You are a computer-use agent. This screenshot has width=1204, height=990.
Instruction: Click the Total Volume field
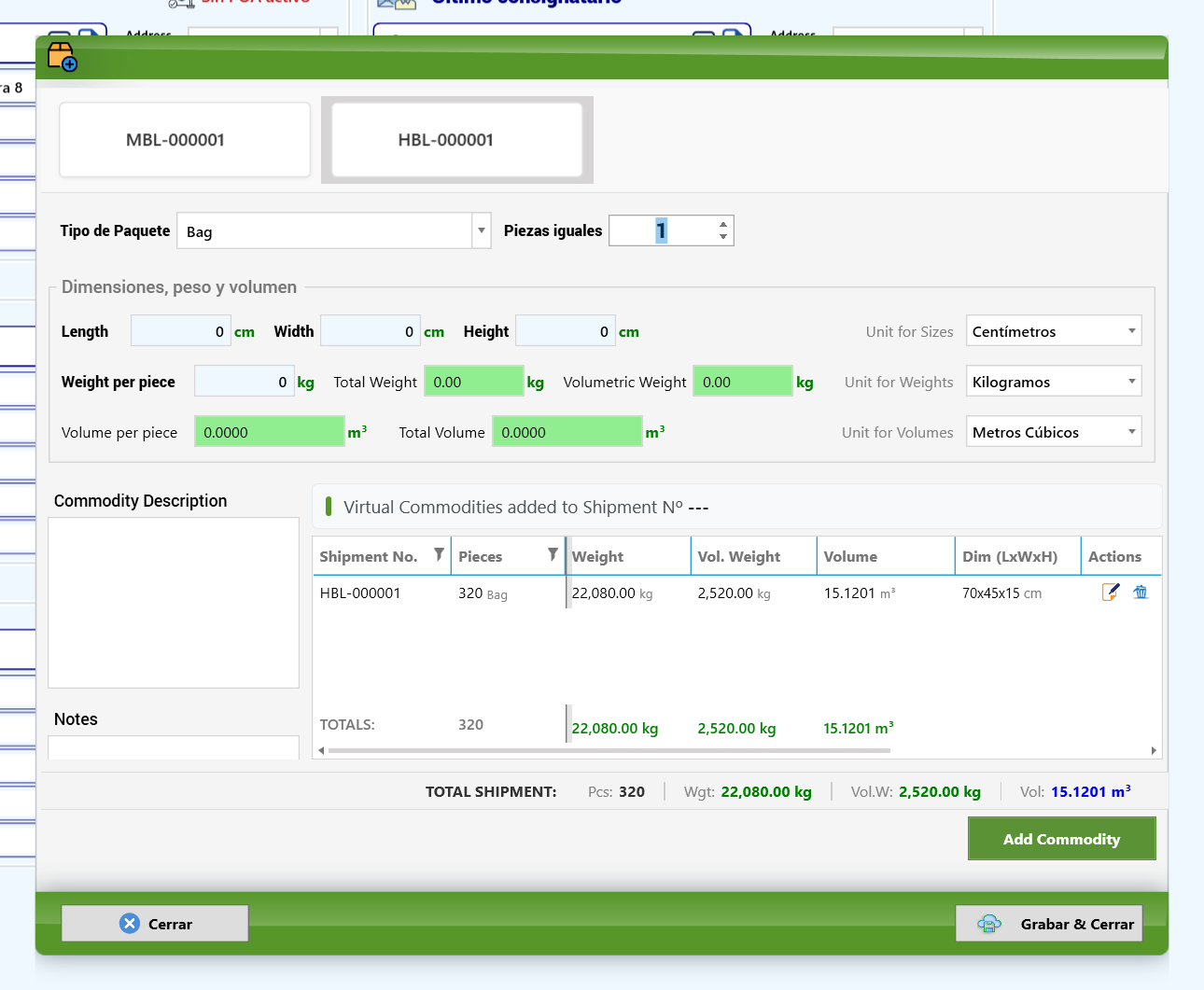[x=567, y=432]
